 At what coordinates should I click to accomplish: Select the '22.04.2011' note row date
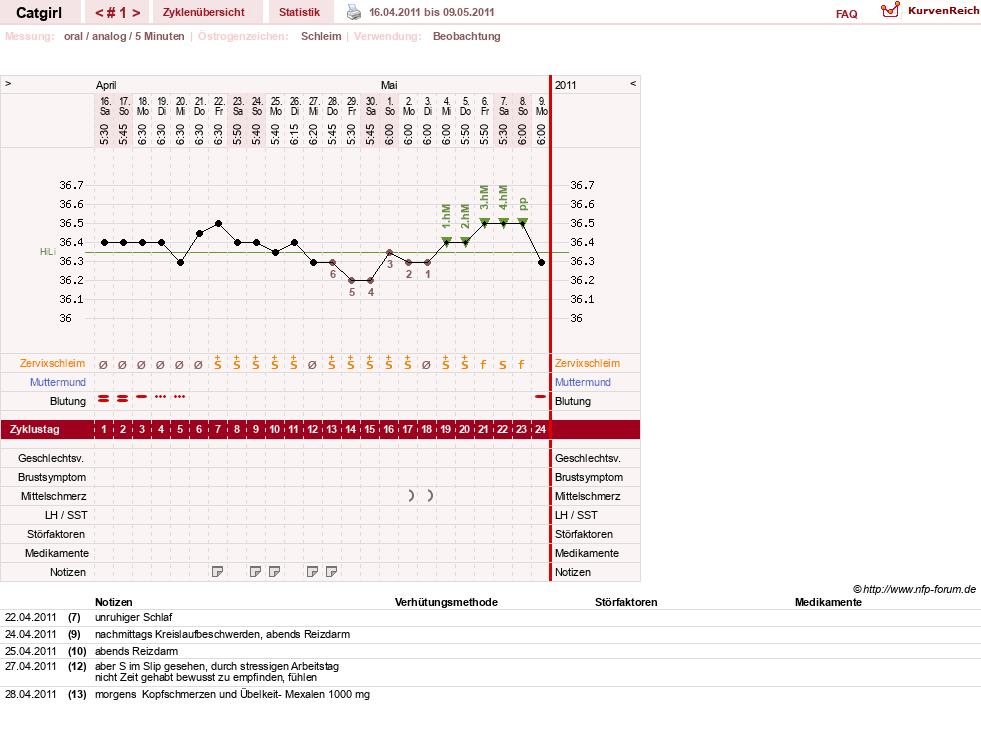31,617
